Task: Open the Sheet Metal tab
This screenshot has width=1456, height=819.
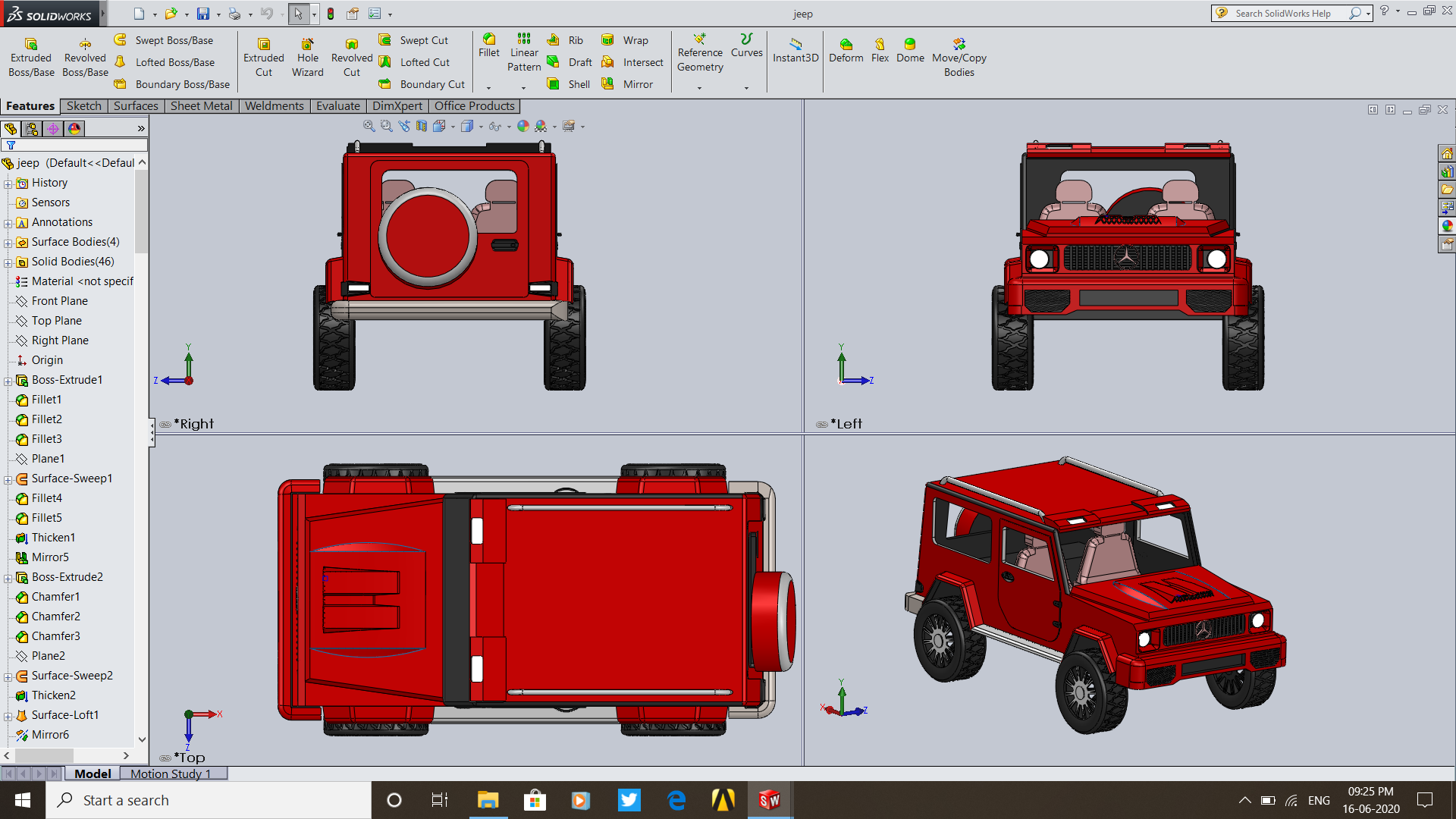Action: click(x=201, y=106)
